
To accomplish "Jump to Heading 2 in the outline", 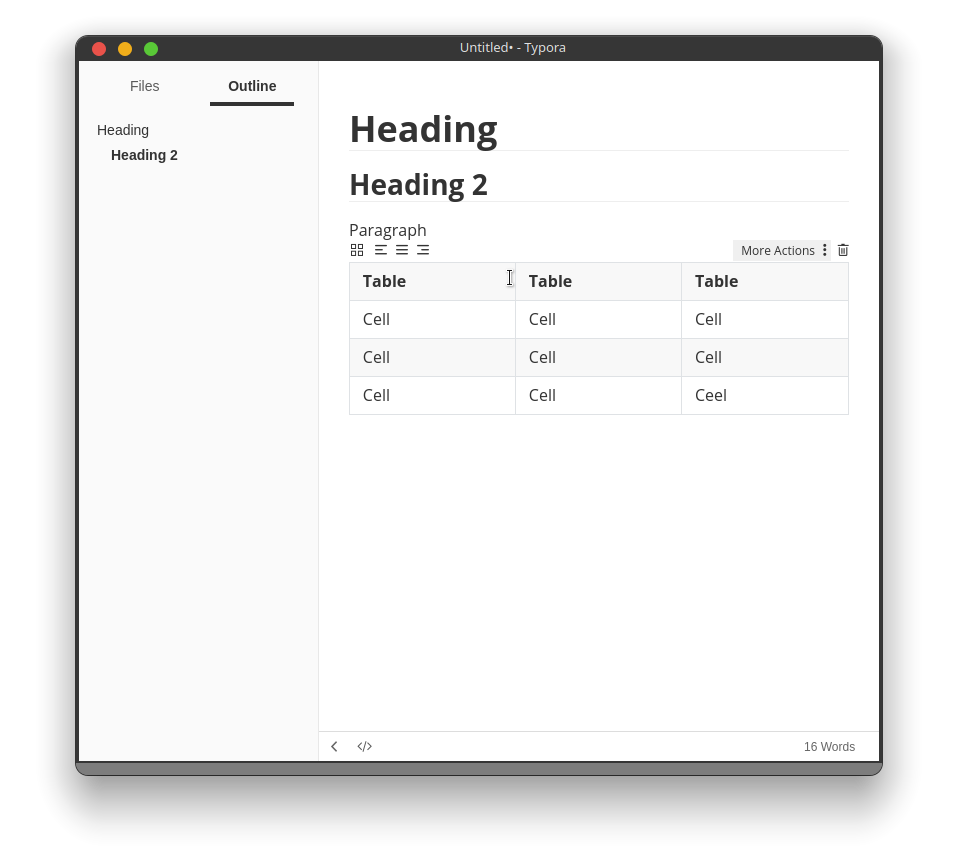I will pos(144,155).
